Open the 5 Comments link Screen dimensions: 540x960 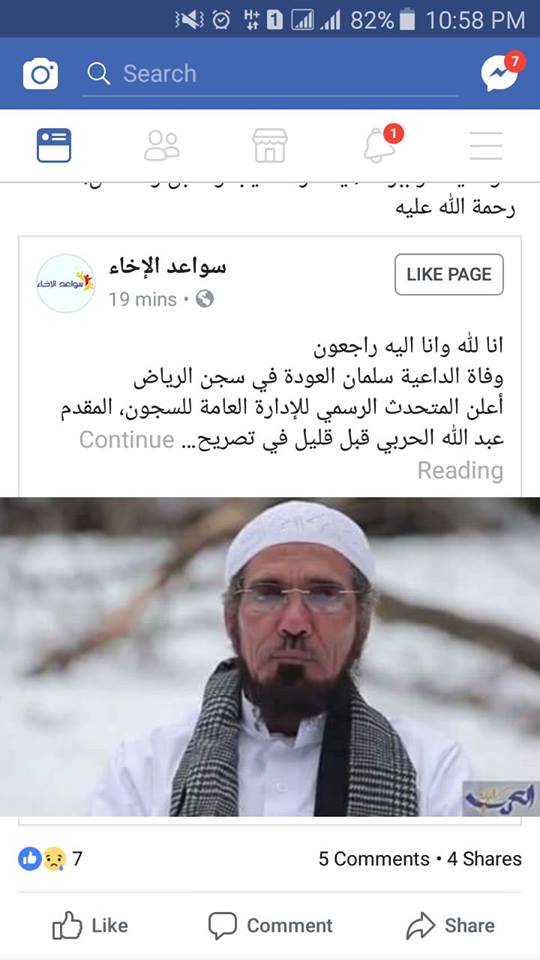(x=373, y=859)
